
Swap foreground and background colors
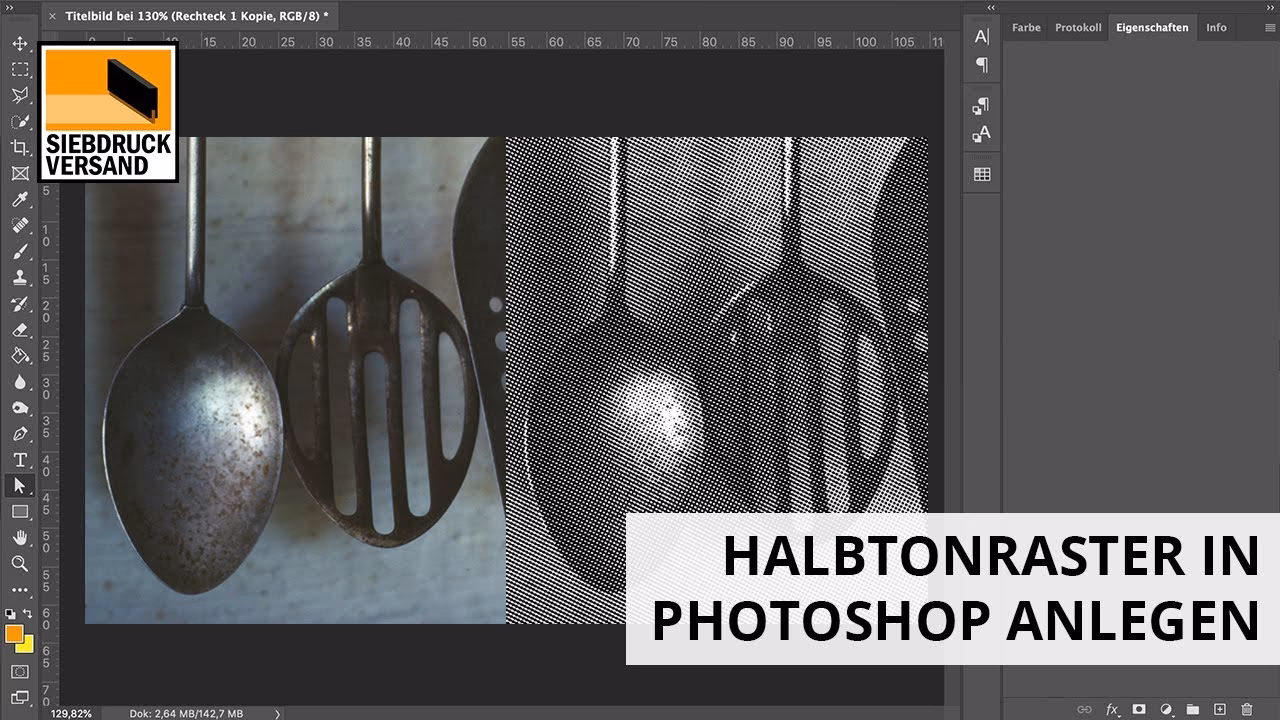click(x=28, y=613)
